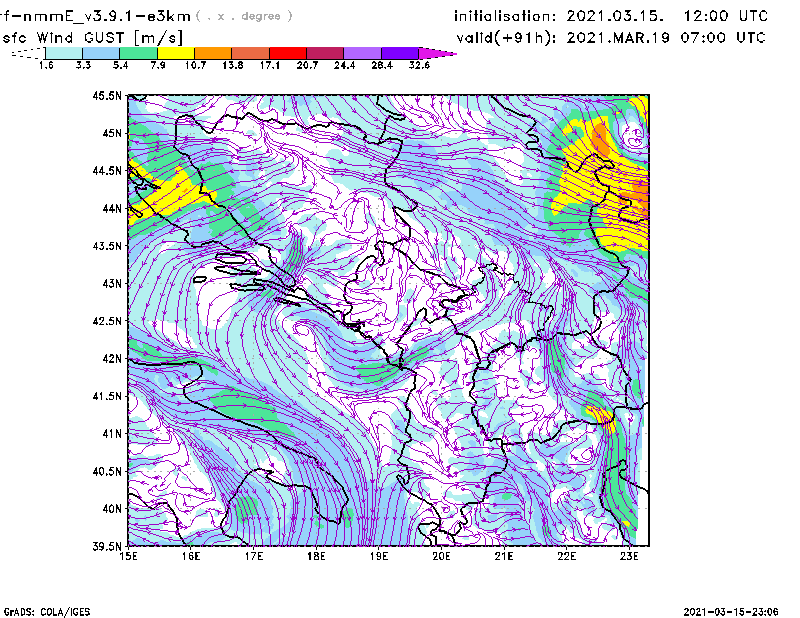This screenshot has width=800, height=618.
Task: Click the legend value 13.8
Action: (x=233, y=65)
